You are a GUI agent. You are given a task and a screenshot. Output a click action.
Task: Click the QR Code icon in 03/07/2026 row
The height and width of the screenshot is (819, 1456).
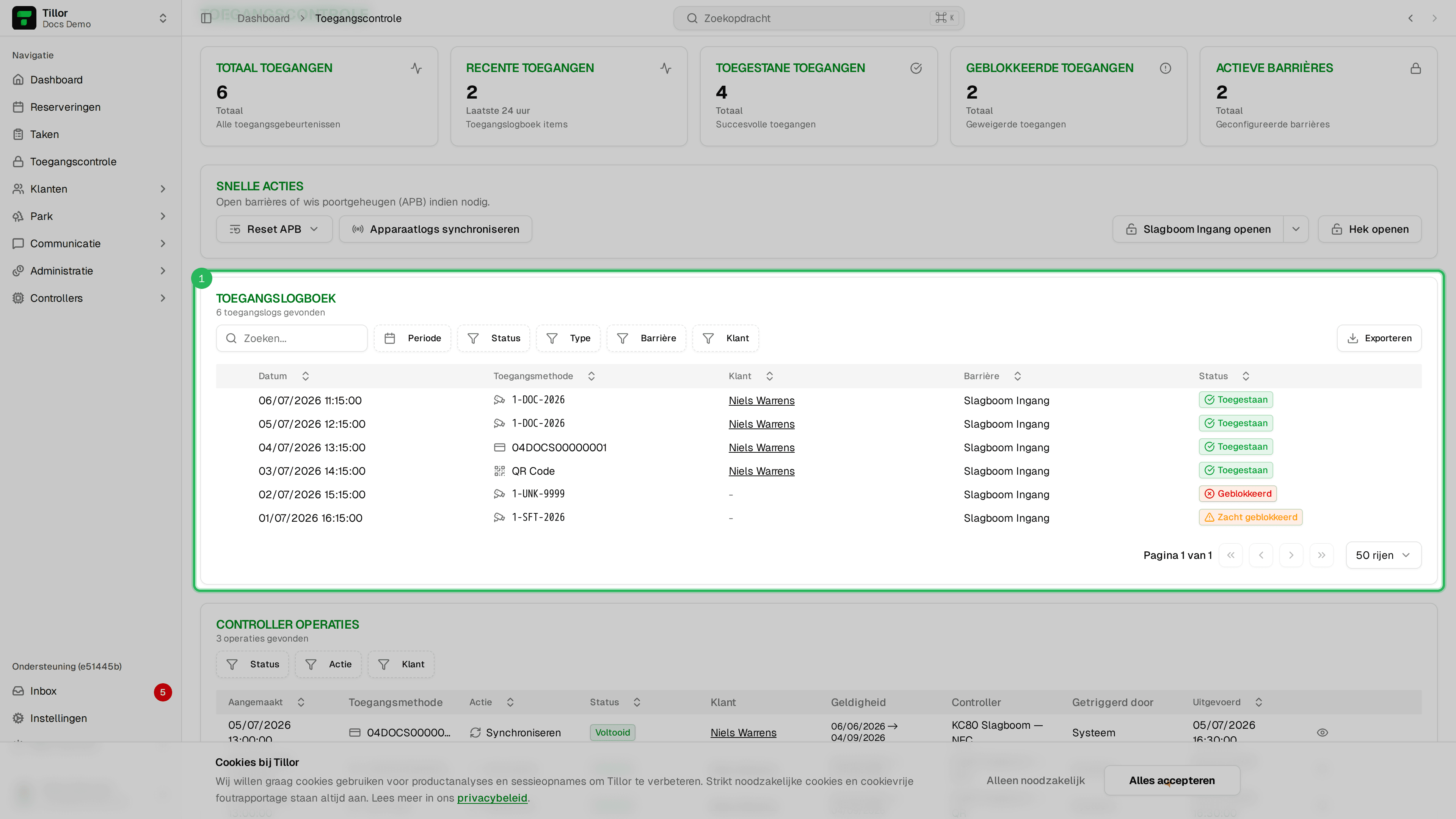coord(500,471)
